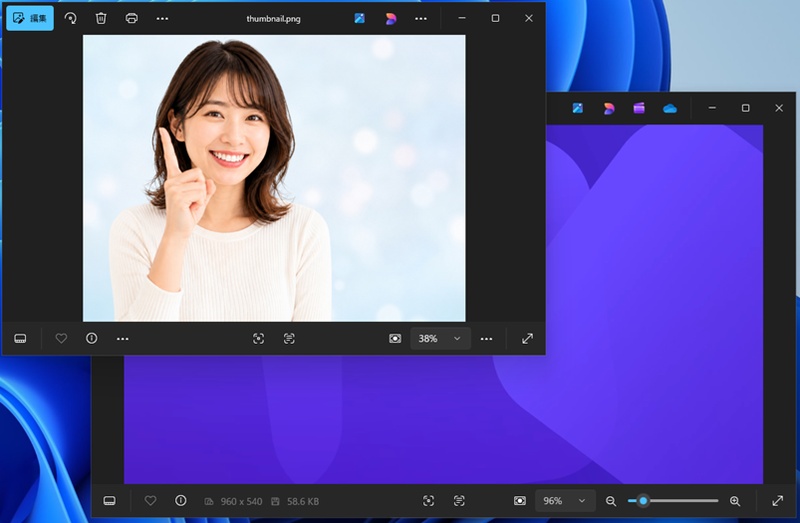
Task: Minimize the back Photos window
Action: pos(712,108)
